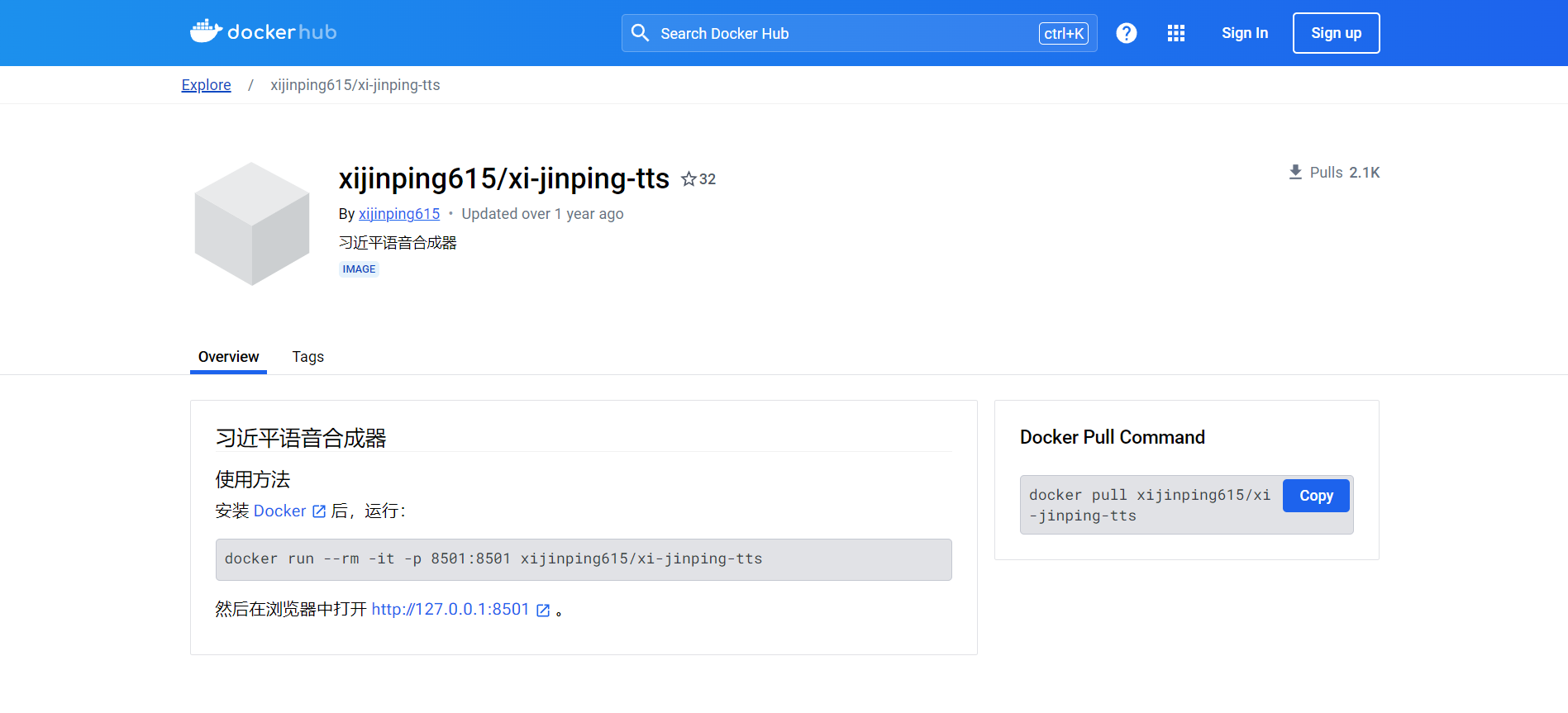This screenshot has height=713, width=1568.
Task: Click the repository title xijinping615/xi-jinping-tts
Action: 504,178
